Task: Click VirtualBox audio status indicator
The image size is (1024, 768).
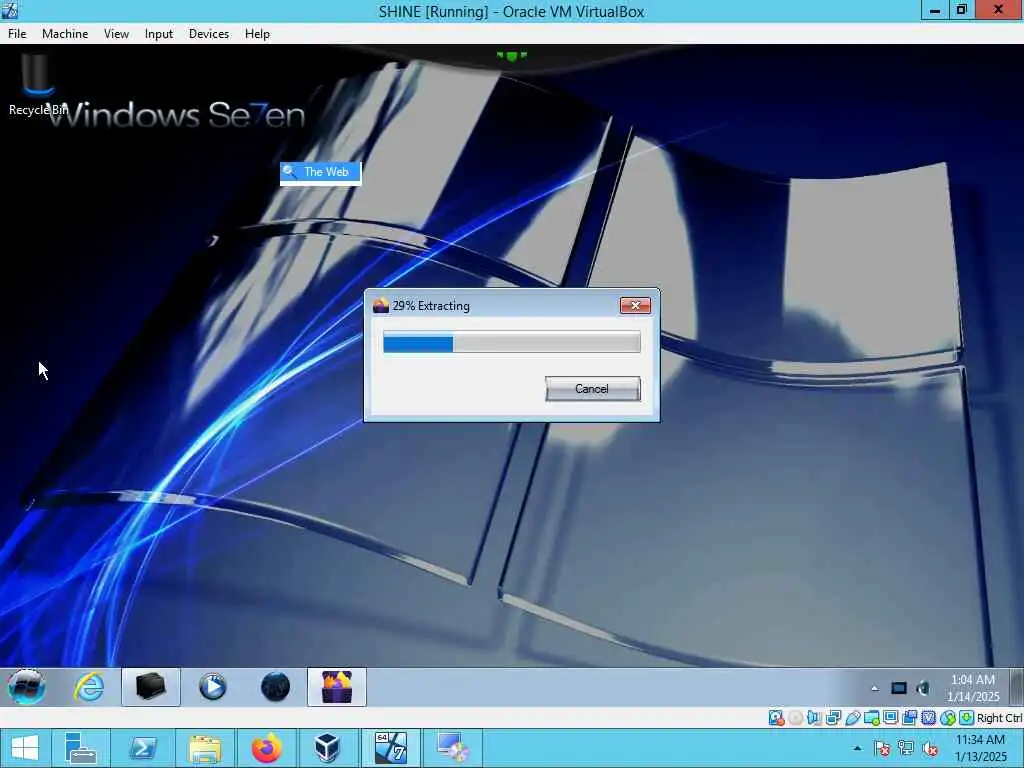Action: tap(814, 718)
